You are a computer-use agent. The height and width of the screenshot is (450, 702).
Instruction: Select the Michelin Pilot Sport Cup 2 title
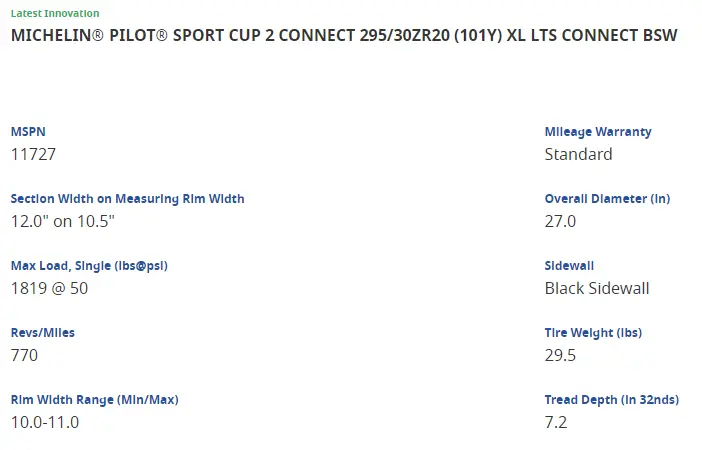344,36
